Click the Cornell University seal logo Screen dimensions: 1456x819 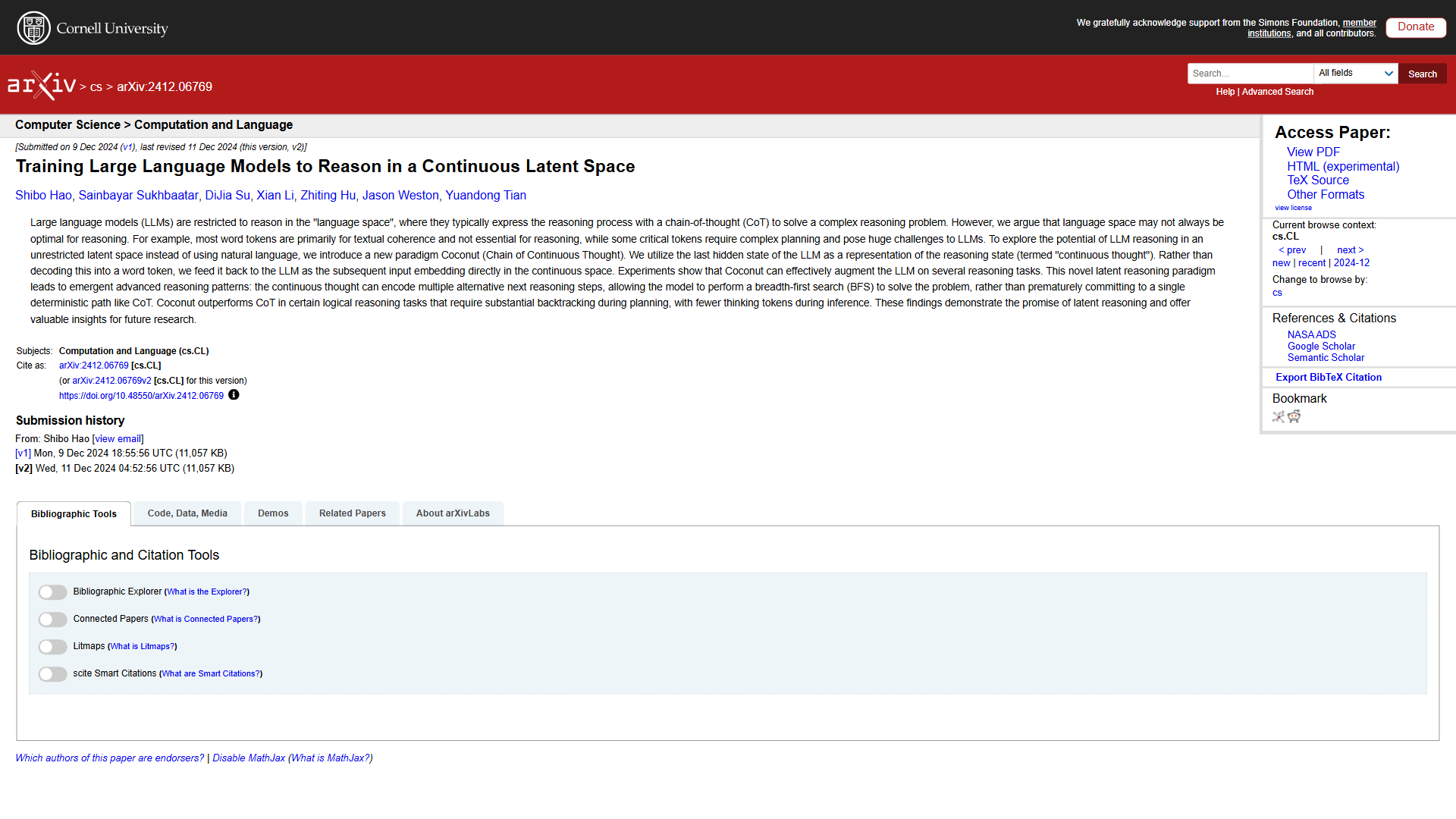click(x=33, y=28)
